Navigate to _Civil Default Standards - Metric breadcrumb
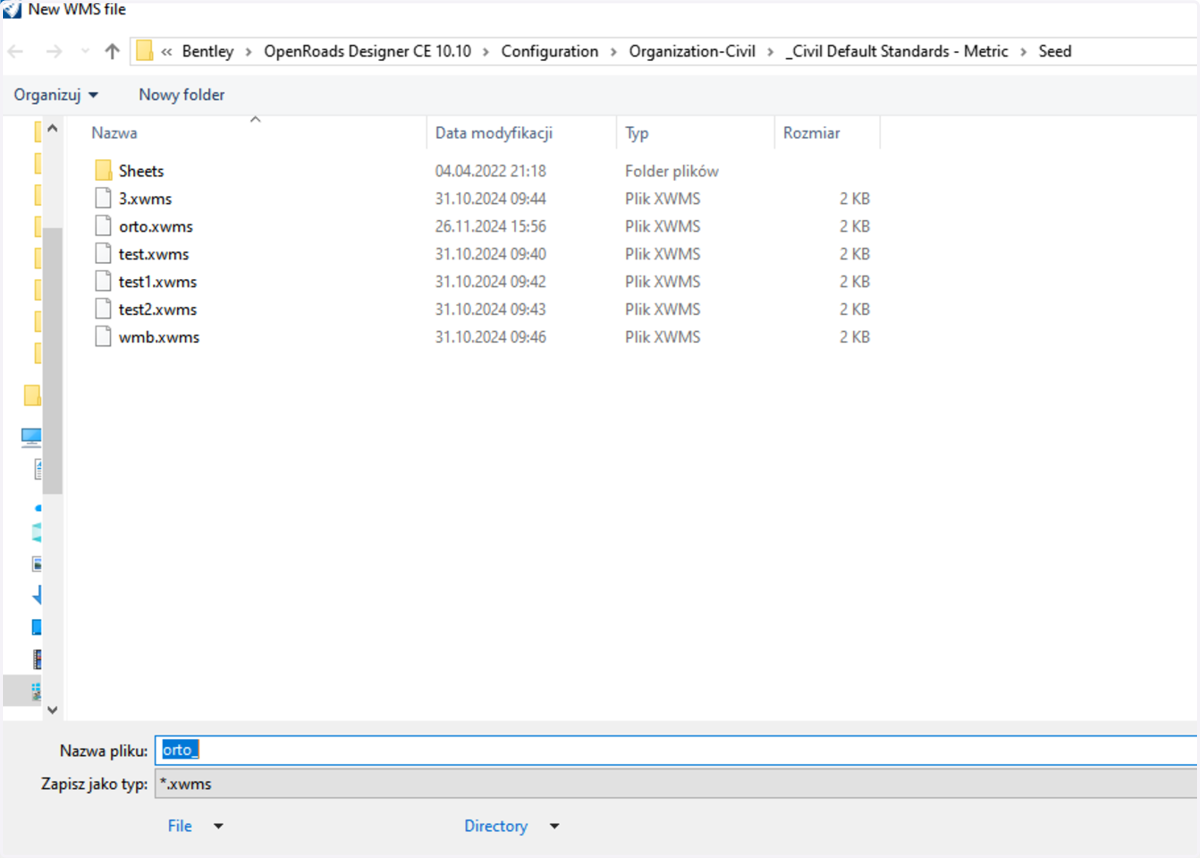The width and height of the screenshot is (1200, 858). click(x=898, y=51)
